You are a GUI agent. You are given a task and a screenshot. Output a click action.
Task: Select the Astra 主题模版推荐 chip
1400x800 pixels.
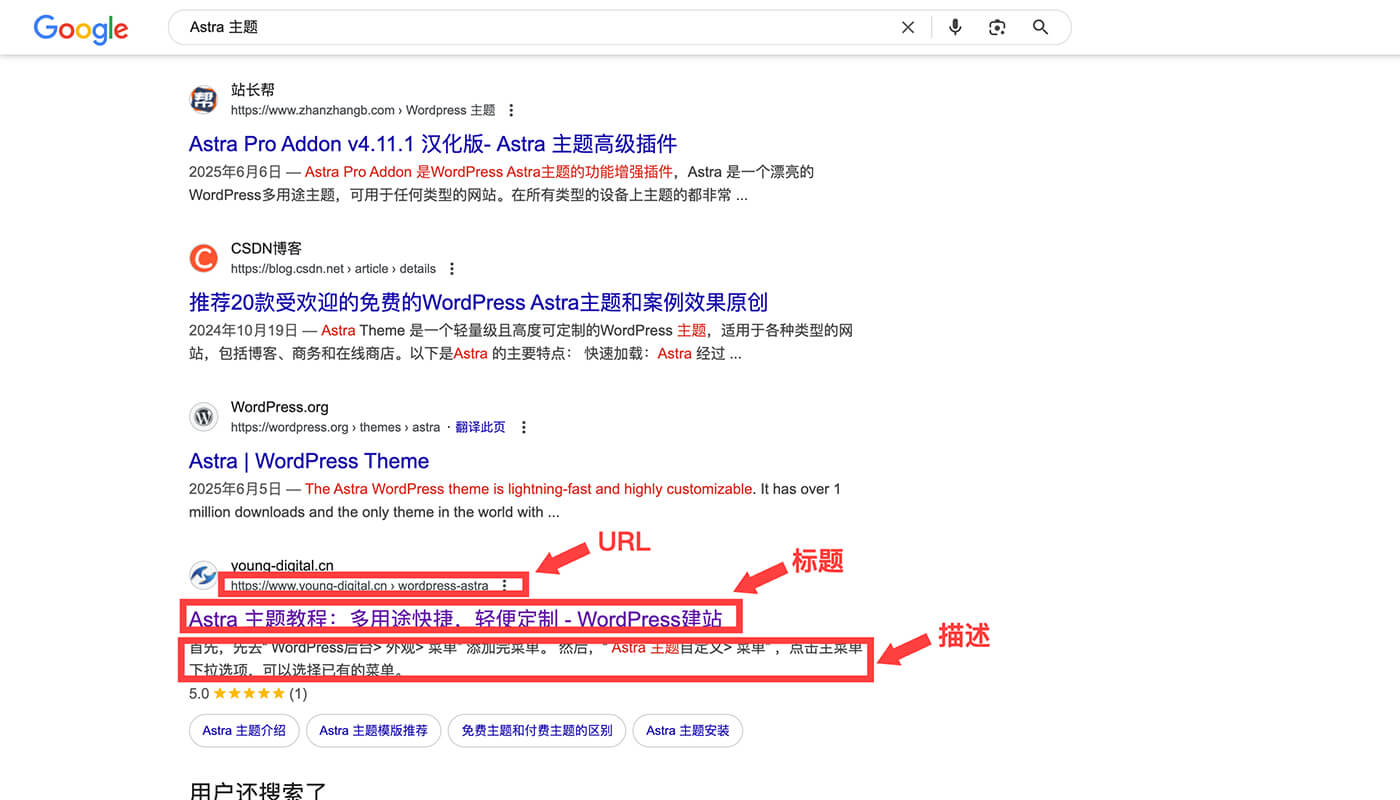point(373,731)
